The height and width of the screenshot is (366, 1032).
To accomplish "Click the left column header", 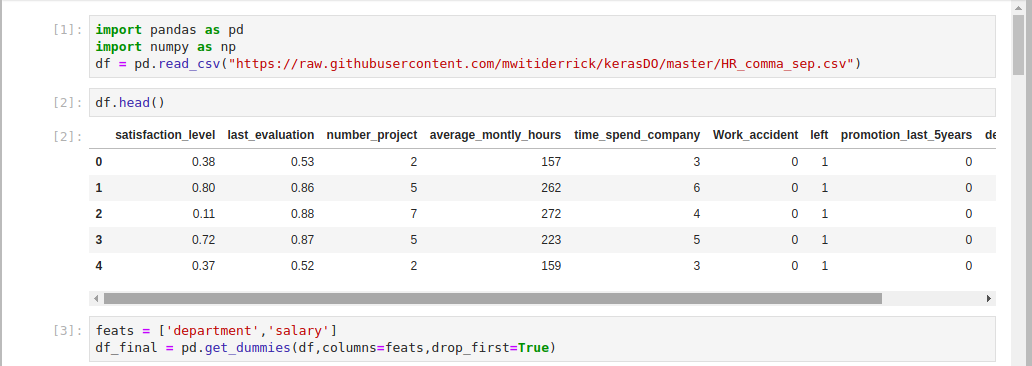I will point(819,135).
